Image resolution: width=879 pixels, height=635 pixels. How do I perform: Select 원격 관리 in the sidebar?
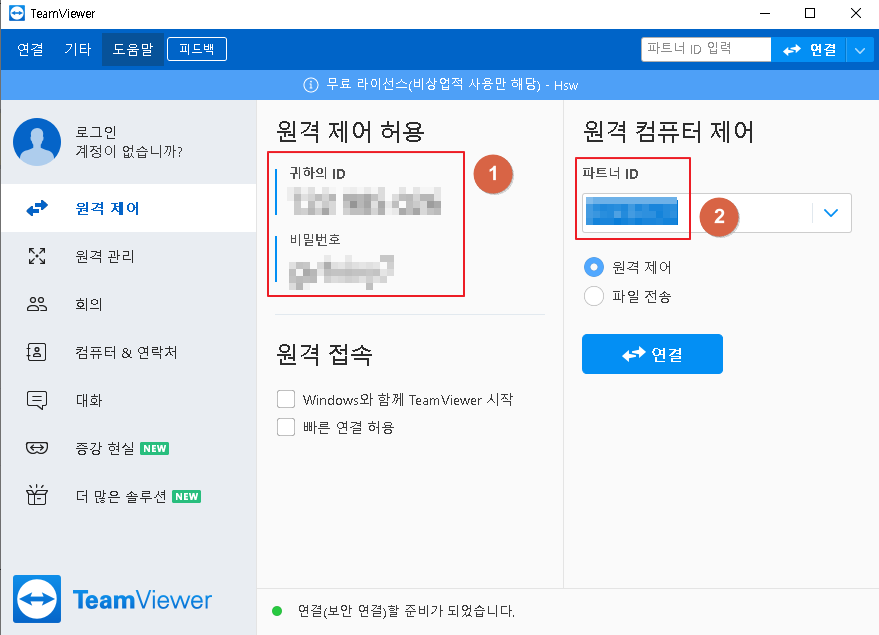(128, 256)
